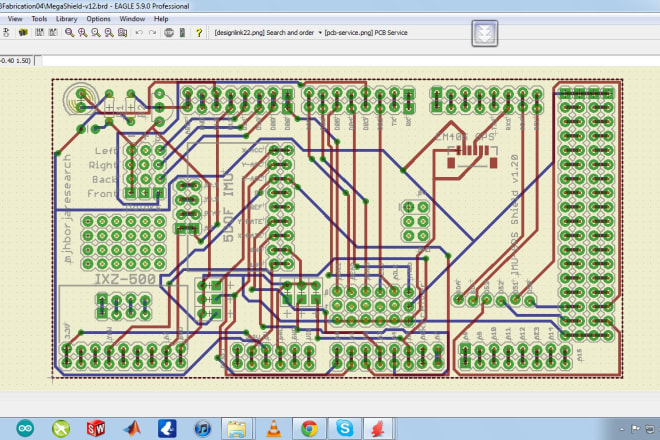The image size is (660, 440).
Task: Open the Options menu
Action: click(x=98, y=19)
